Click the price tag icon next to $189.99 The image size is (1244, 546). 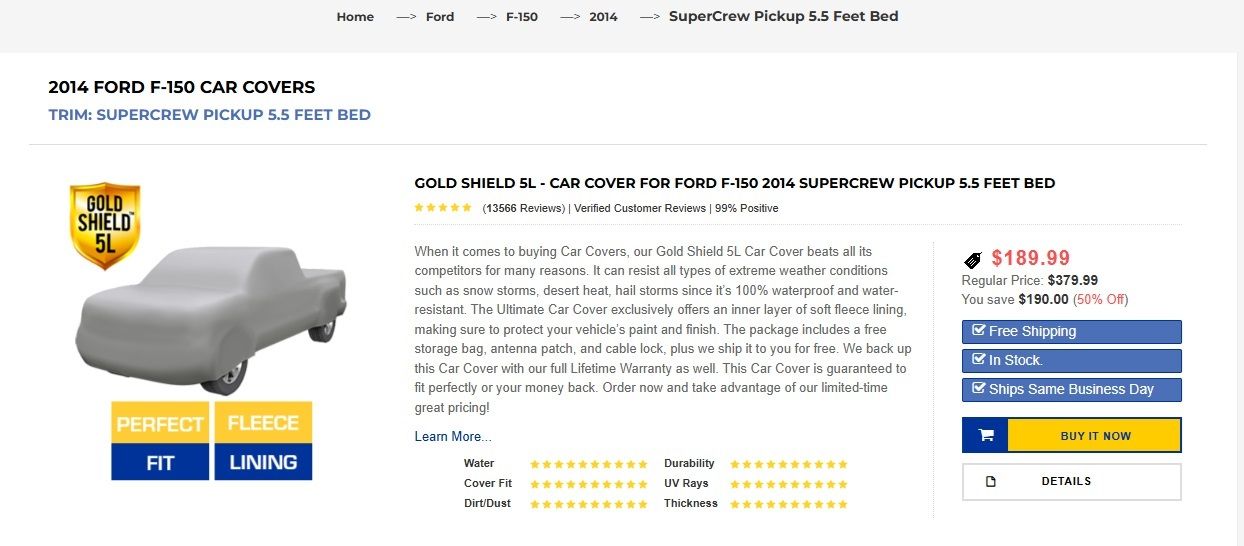[972, 259]
